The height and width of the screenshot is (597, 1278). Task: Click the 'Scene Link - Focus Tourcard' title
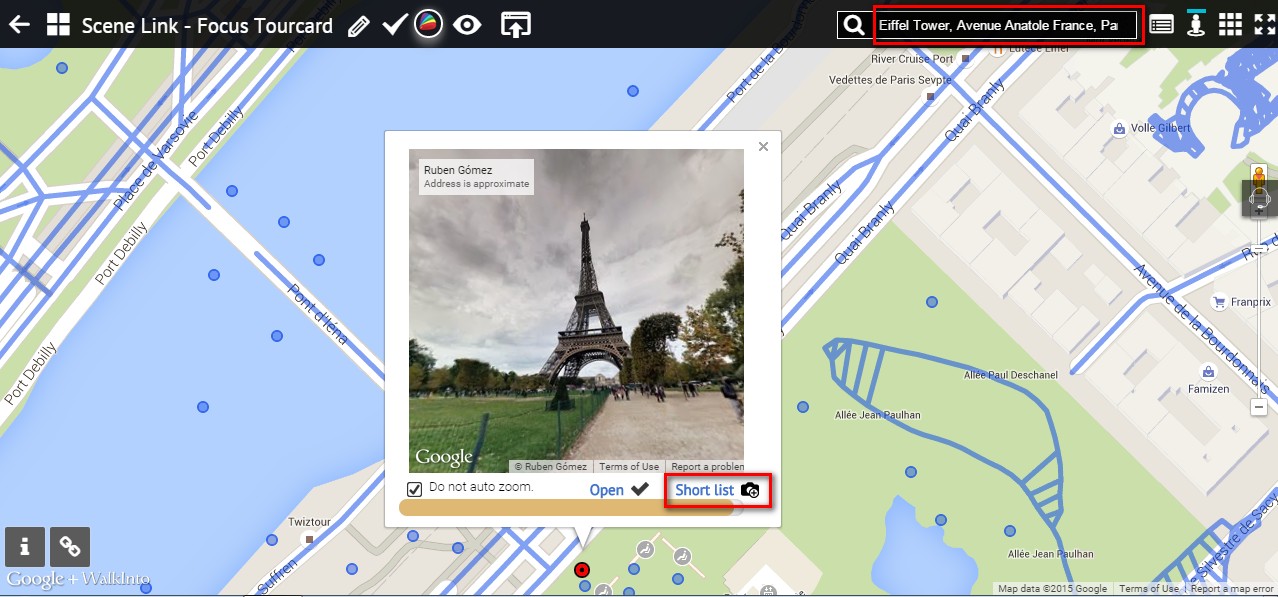207,26
